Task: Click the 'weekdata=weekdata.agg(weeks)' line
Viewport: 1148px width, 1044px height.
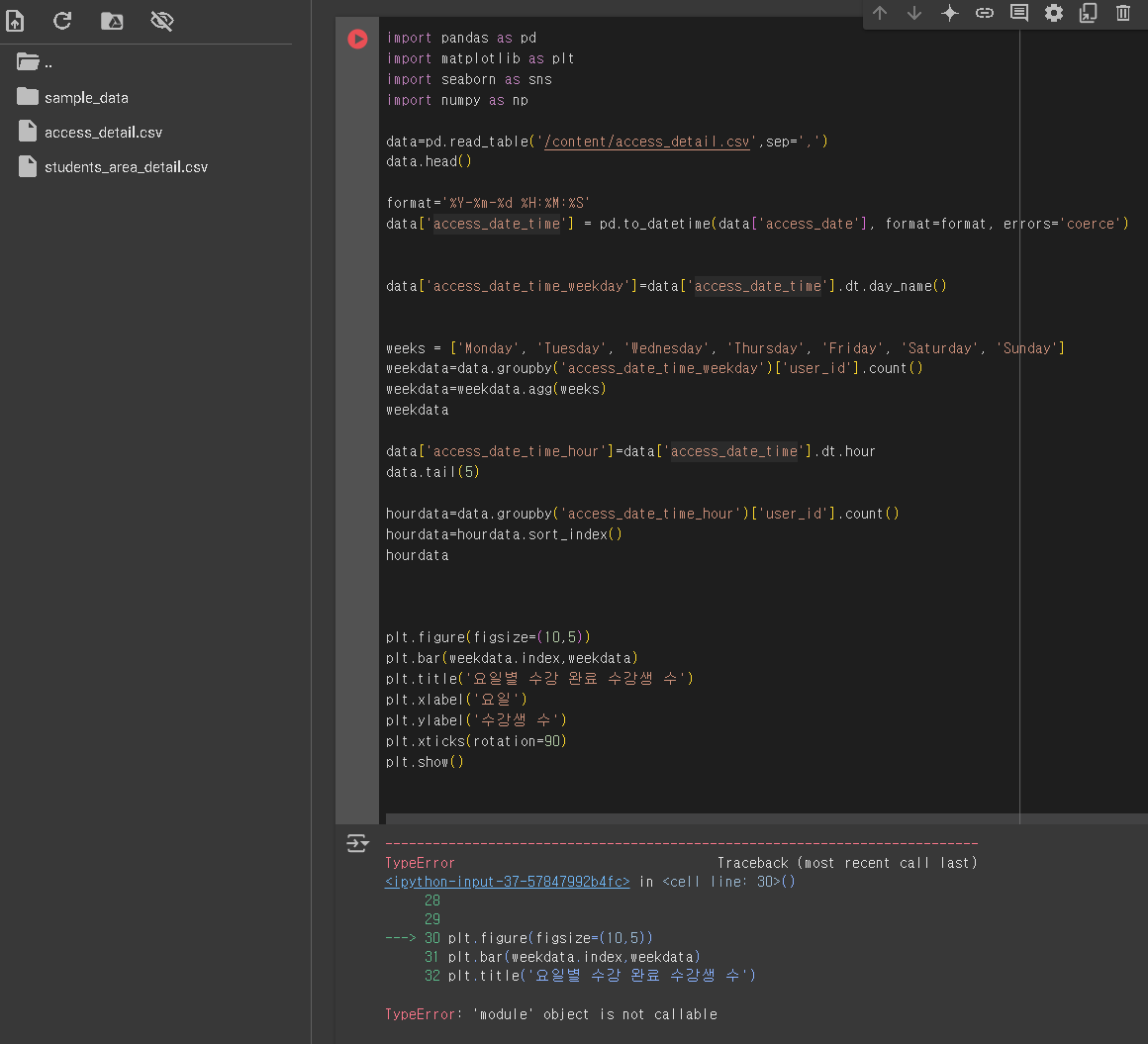Action: [496, 389]
